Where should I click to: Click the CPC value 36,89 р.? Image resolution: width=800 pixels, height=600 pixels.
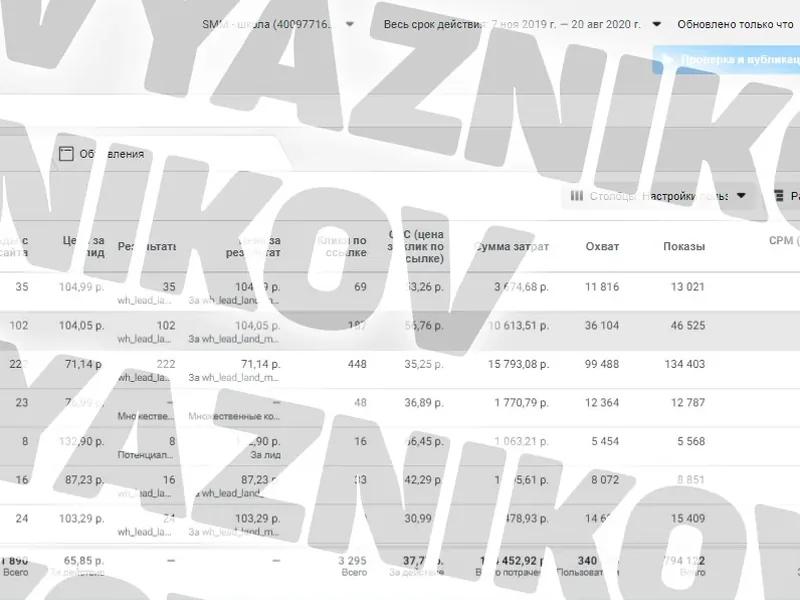click(423, 403)
